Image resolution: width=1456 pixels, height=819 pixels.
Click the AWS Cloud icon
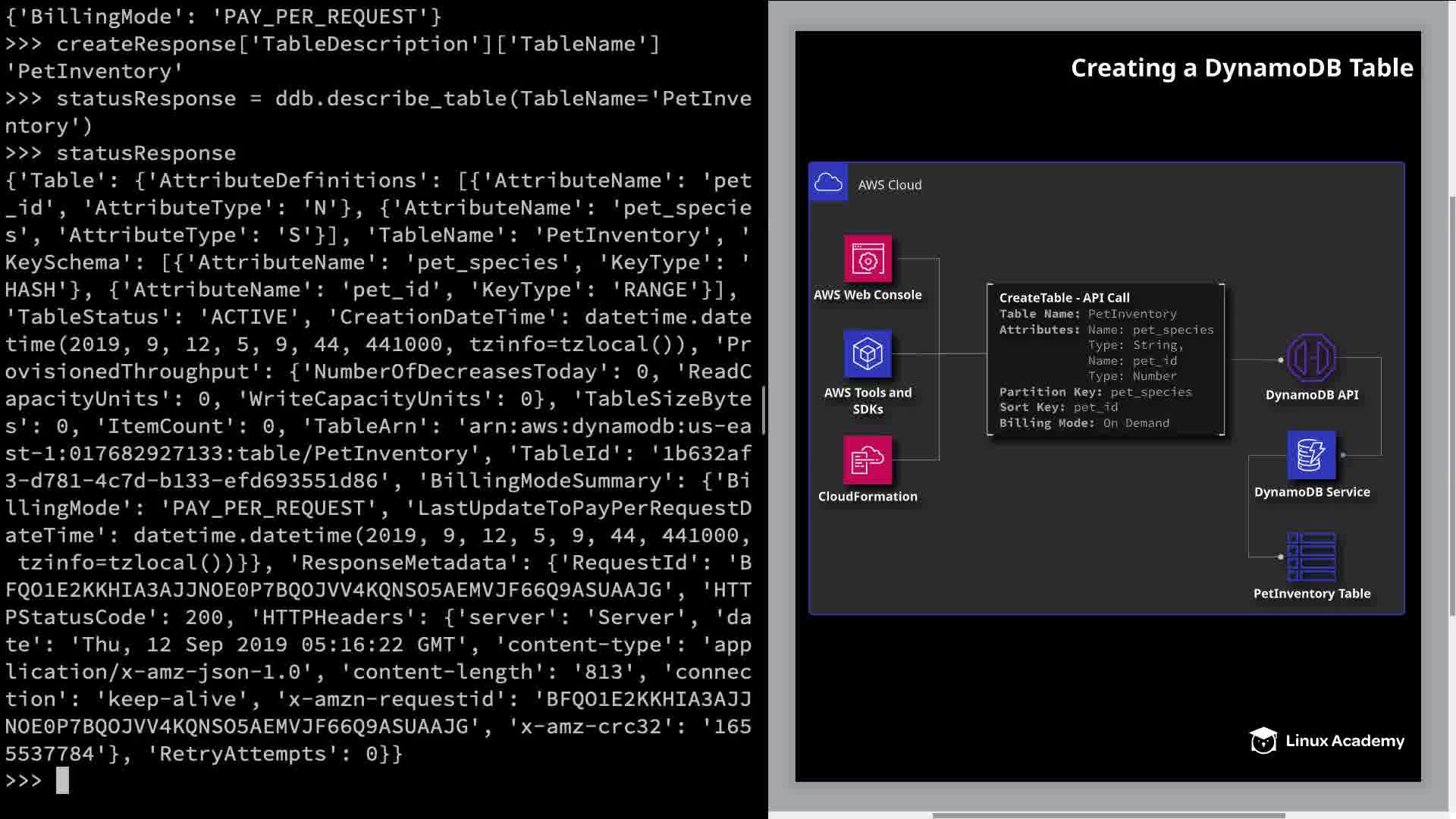(828, 182)
